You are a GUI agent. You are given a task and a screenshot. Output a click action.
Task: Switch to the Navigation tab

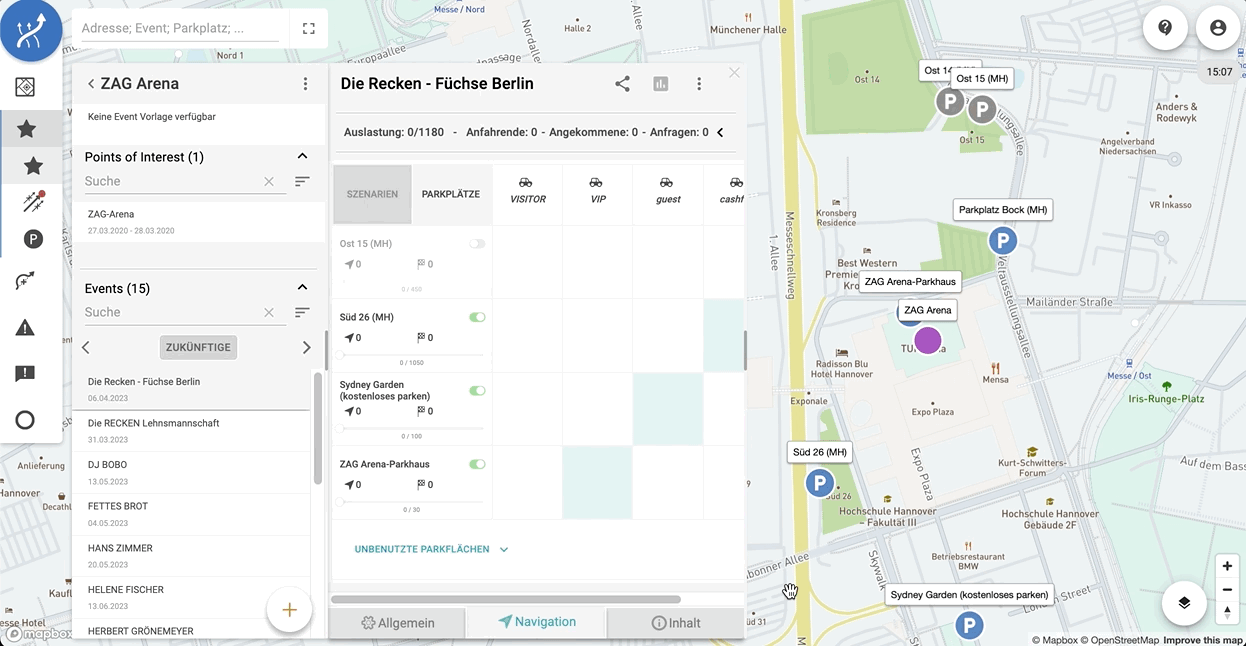[x=537, y=622]
